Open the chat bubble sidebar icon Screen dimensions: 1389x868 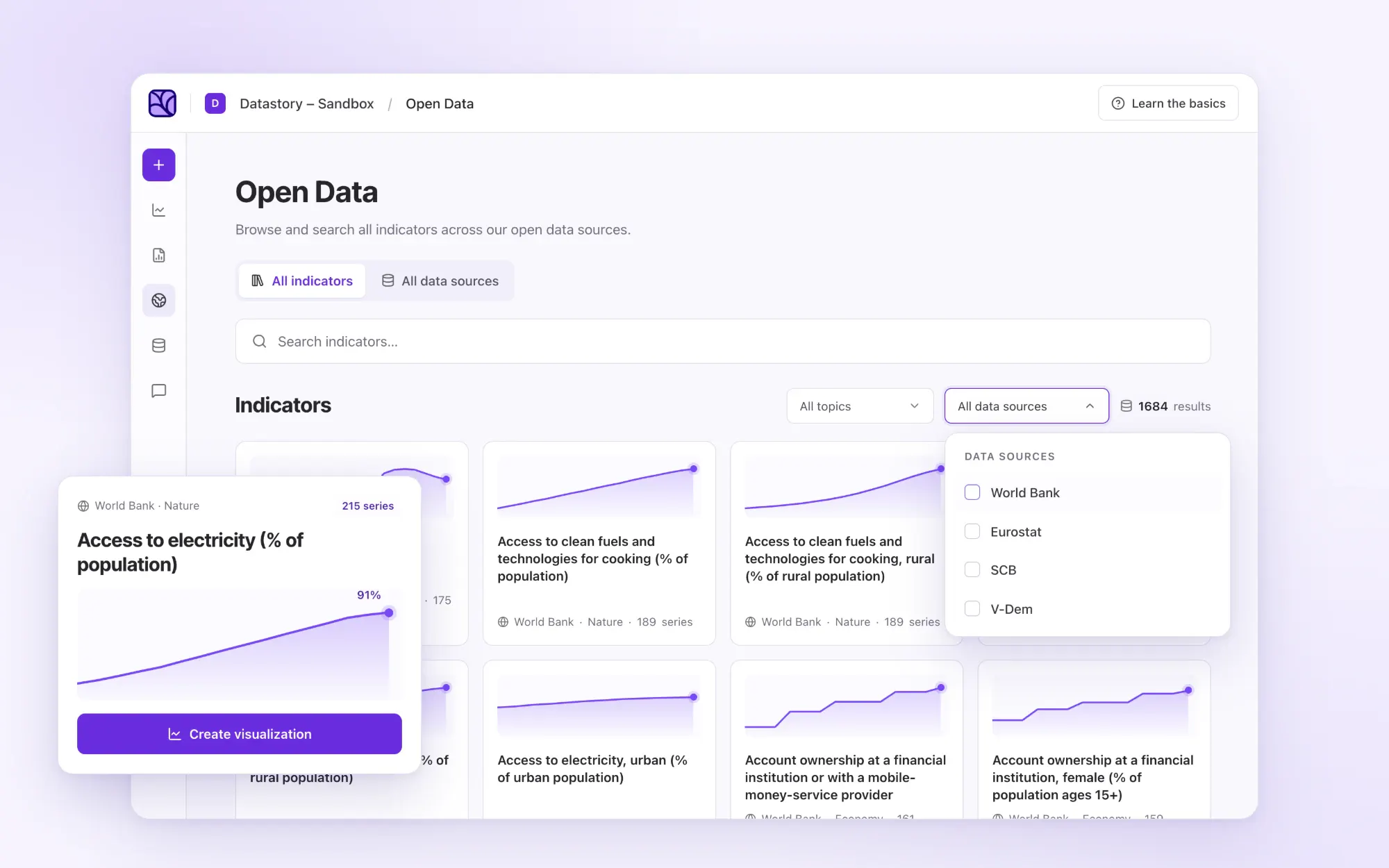[159, 391]
